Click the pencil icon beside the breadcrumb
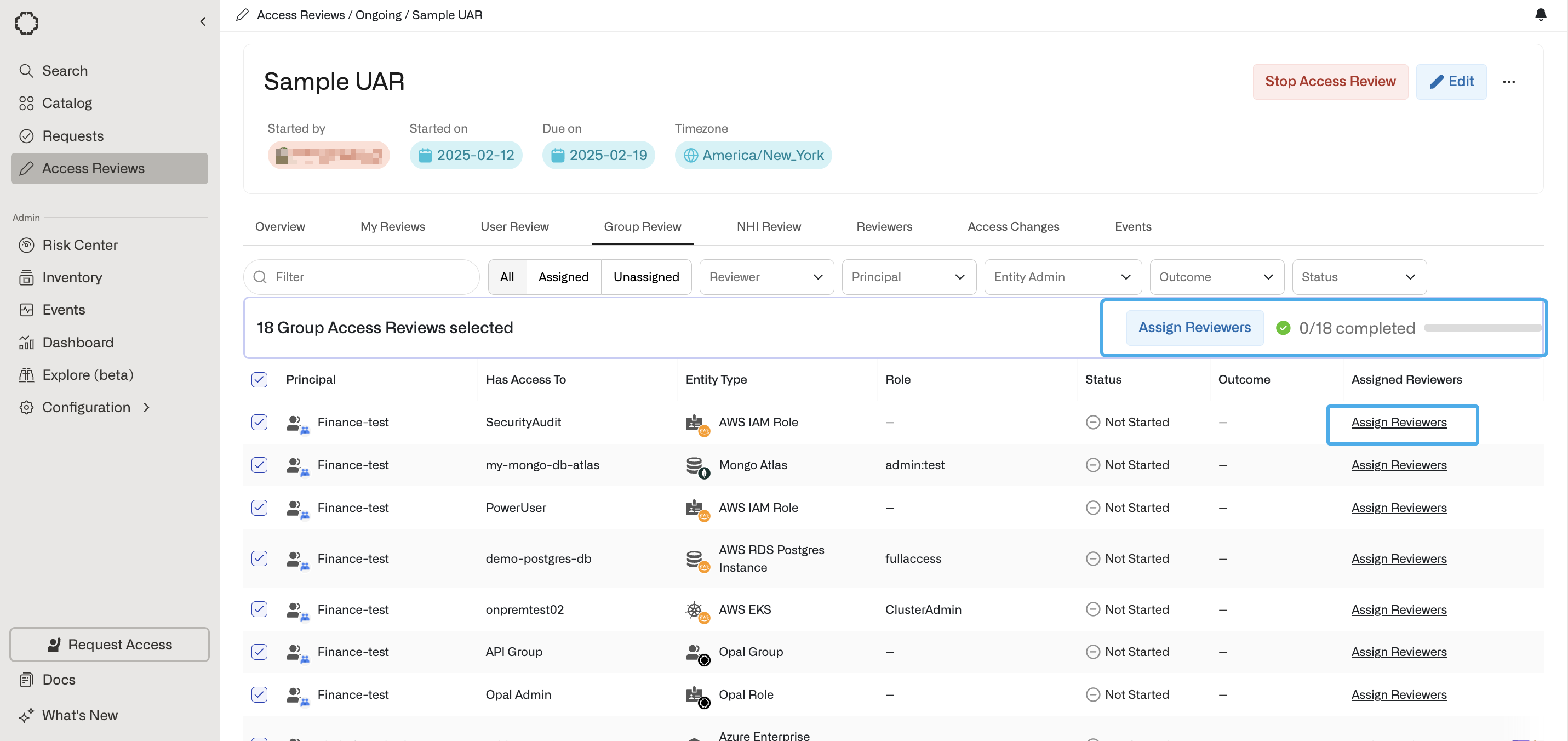Image resolution: width=1568 pixels, height=741 pixels. [x=242, y=15]
